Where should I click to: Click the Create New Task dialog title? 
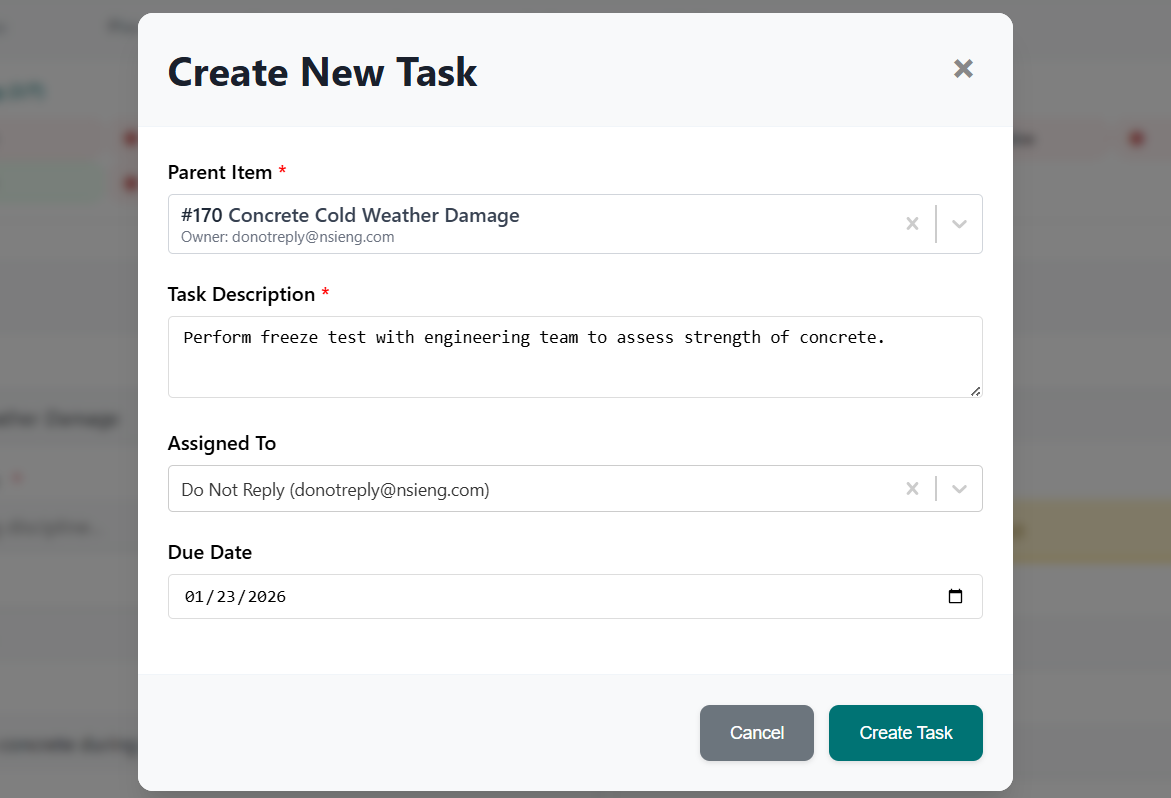tap(322, 71)
